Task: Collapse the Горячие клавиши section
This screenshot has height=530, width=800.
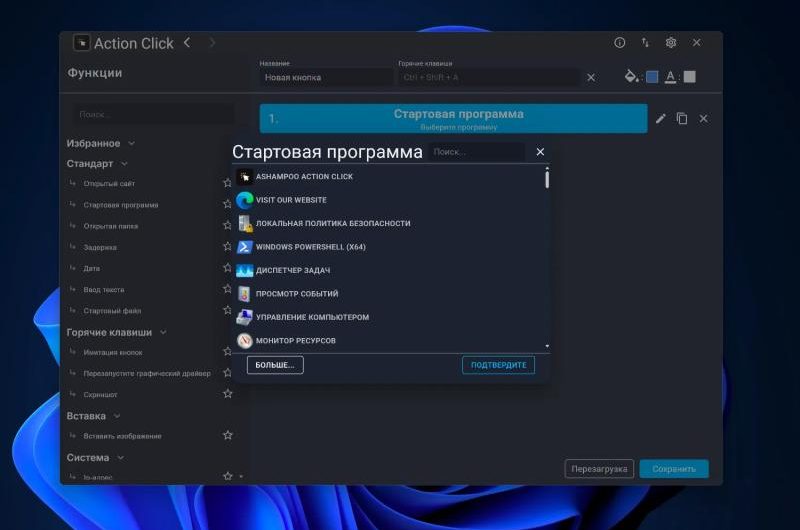Action: click(x=163, y=333)
